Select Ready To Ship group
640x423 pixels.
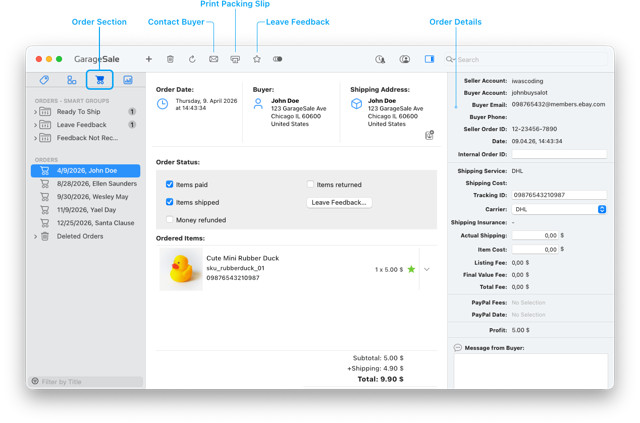[x=86, y=112]
